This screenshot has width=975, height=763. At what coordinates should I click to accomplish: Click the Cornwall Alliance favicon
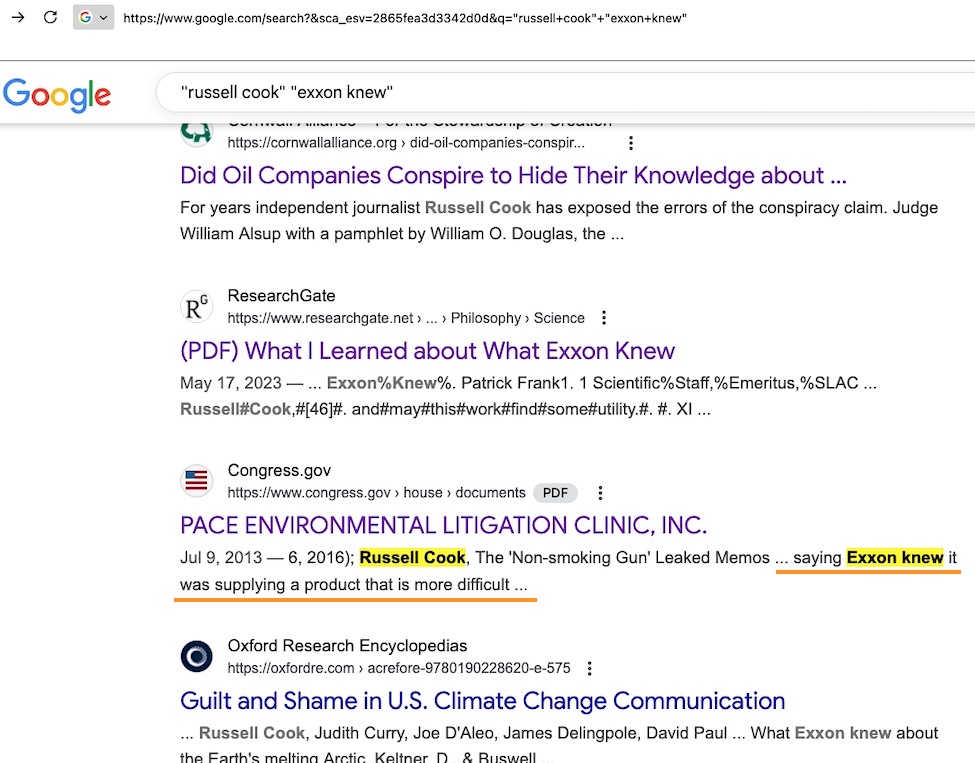click(197, 132)
